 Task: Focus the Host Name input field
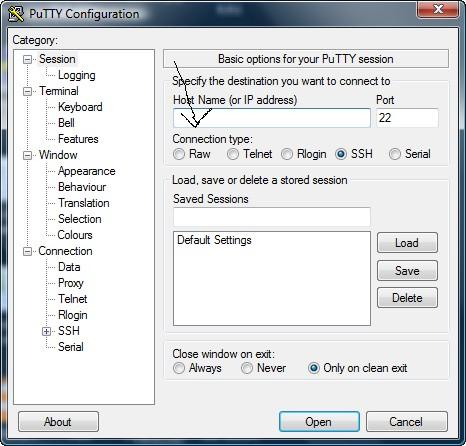point(272,118)
